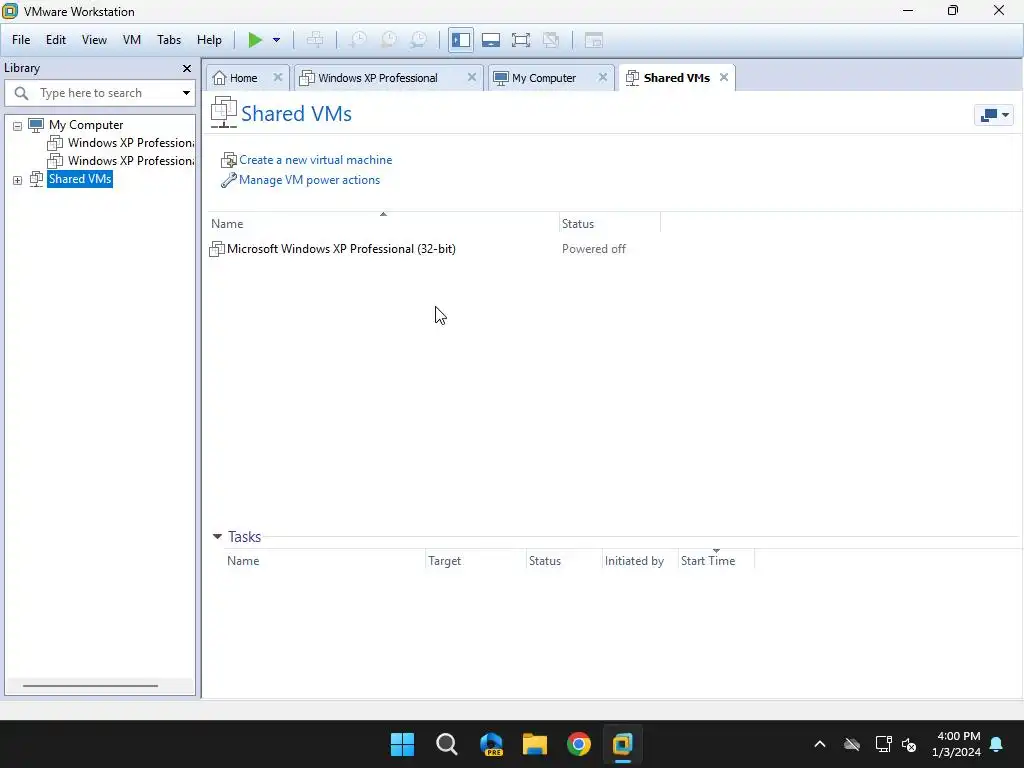This screenshot has width=1024, height=768.
Task: Close the Windows XP Professional tab
Action: click(472, 77)
